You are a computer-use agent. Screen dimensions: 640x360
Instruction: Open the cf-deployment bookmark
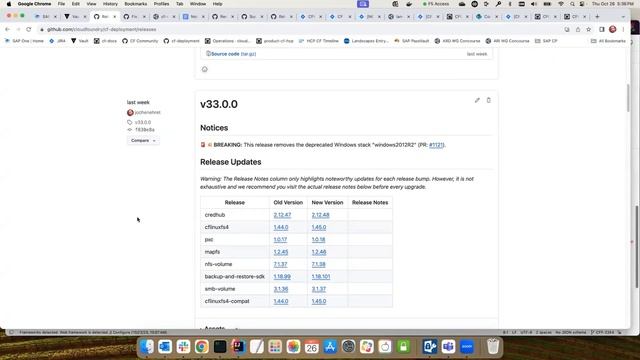(x=182, y=41)
